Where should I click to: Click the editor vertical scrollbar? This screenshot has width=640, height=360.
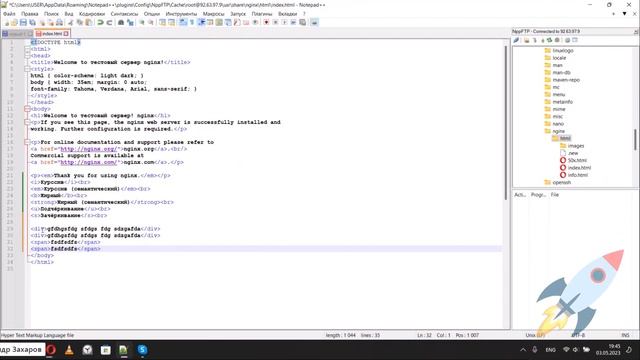point(507,122)
